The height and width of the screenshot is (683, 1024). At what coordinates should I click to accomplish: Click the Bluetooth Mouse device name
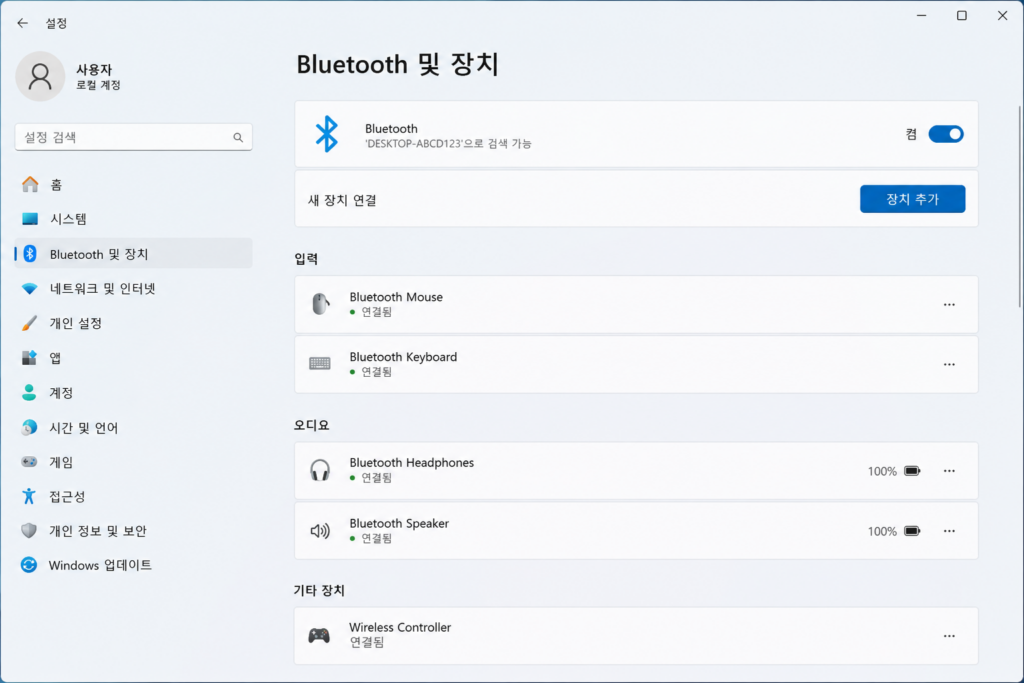[396, 296]
